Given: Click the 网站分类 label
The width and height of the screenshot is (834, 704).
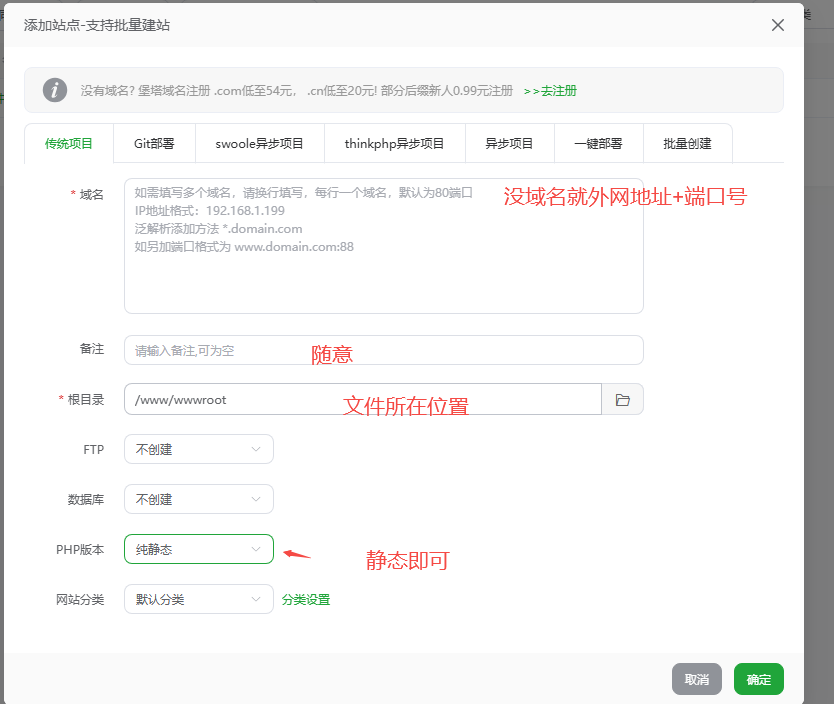Looking at the screenshot, I should (80, 600).
